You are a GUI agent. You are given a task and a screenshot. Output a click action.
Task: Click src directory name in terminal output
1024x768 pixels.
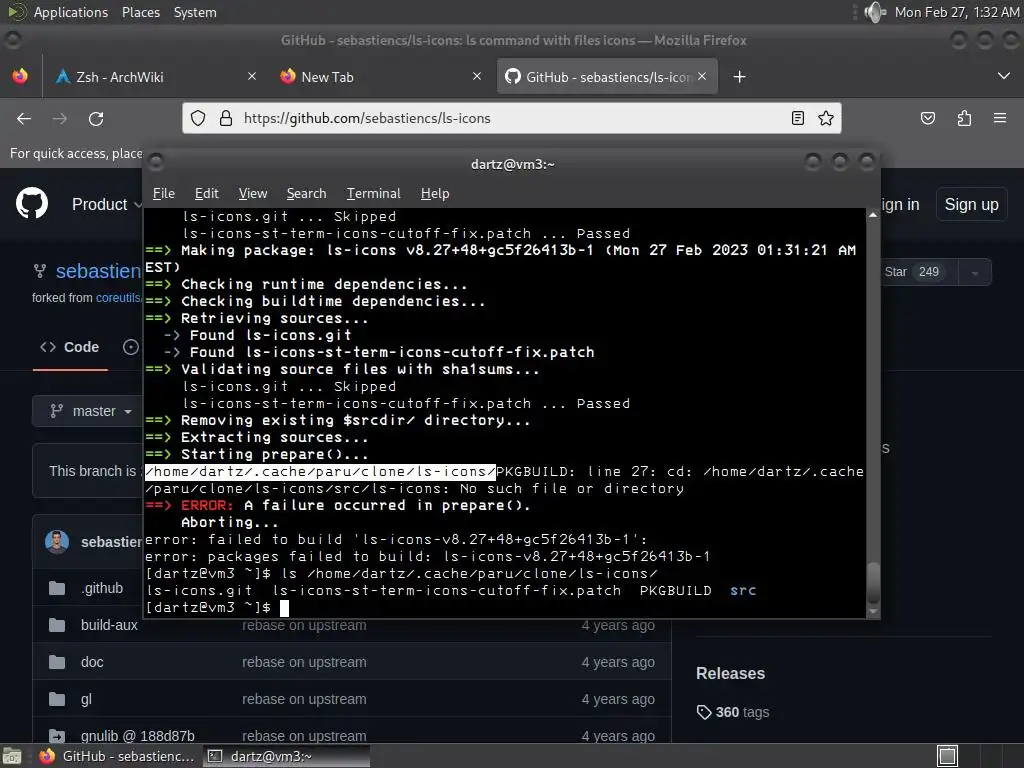(743, 590)
